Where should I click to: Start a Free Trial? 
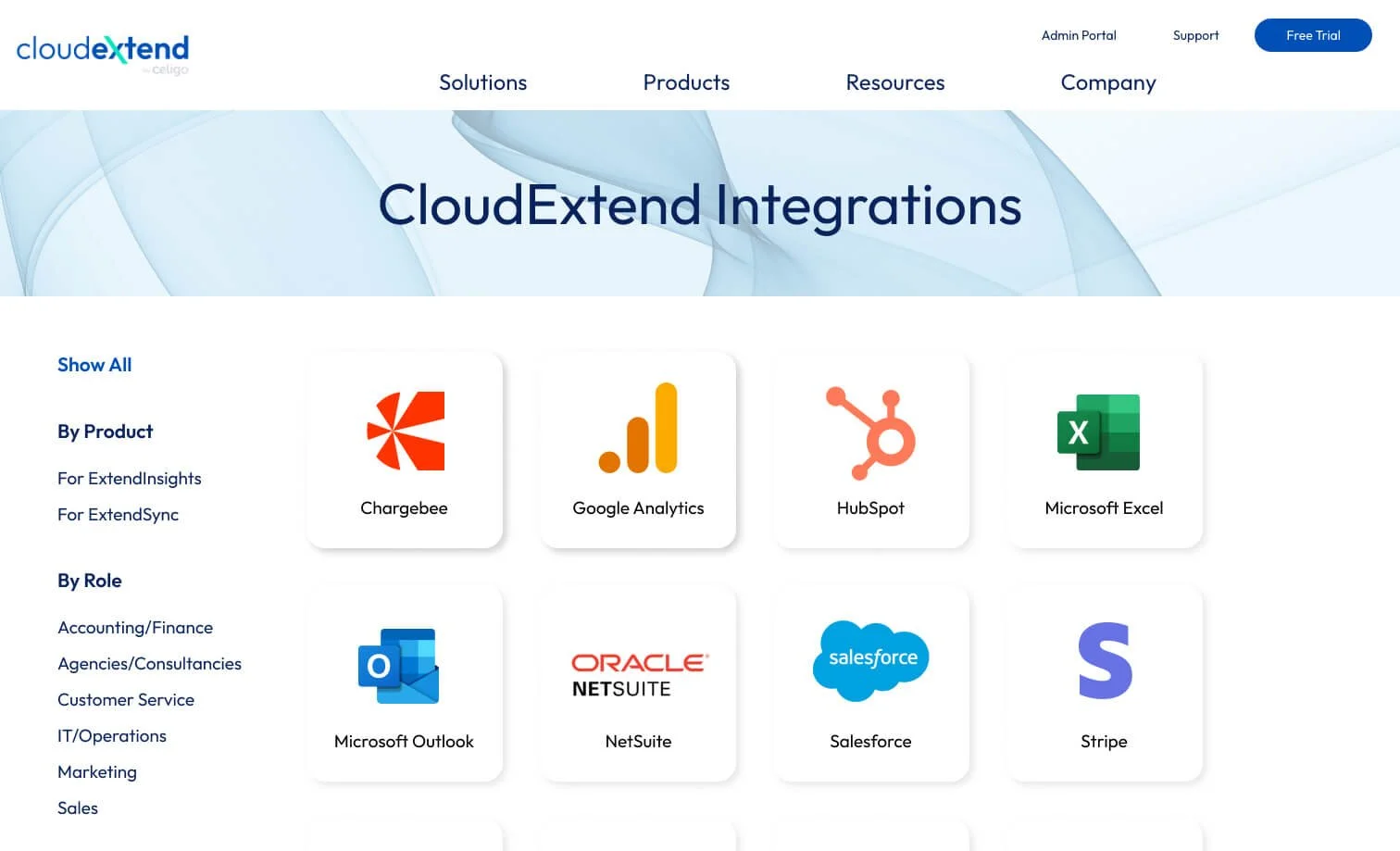tap(1313, 35)
